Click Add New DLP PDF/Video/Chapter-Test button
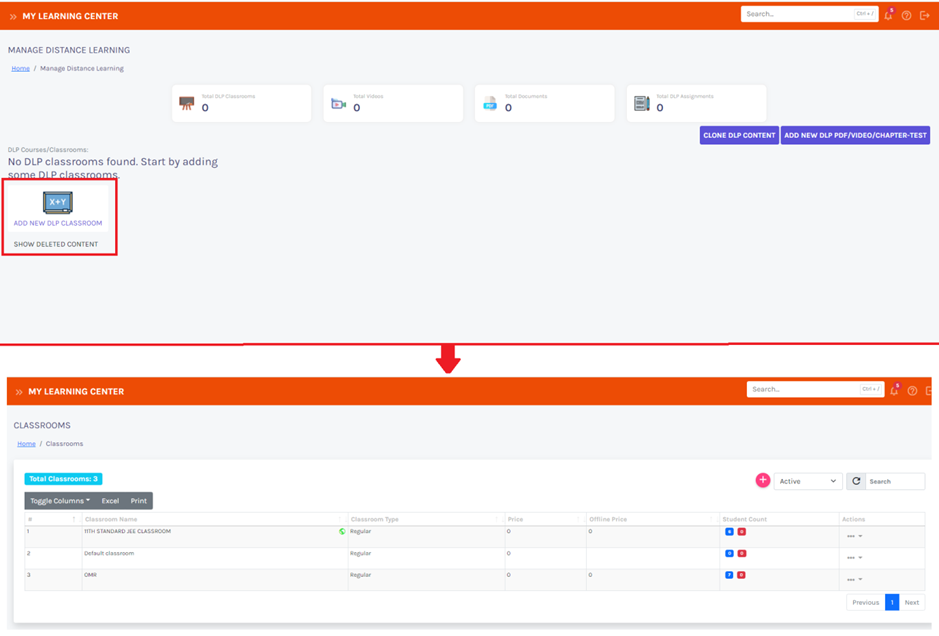 click(855, 135)
